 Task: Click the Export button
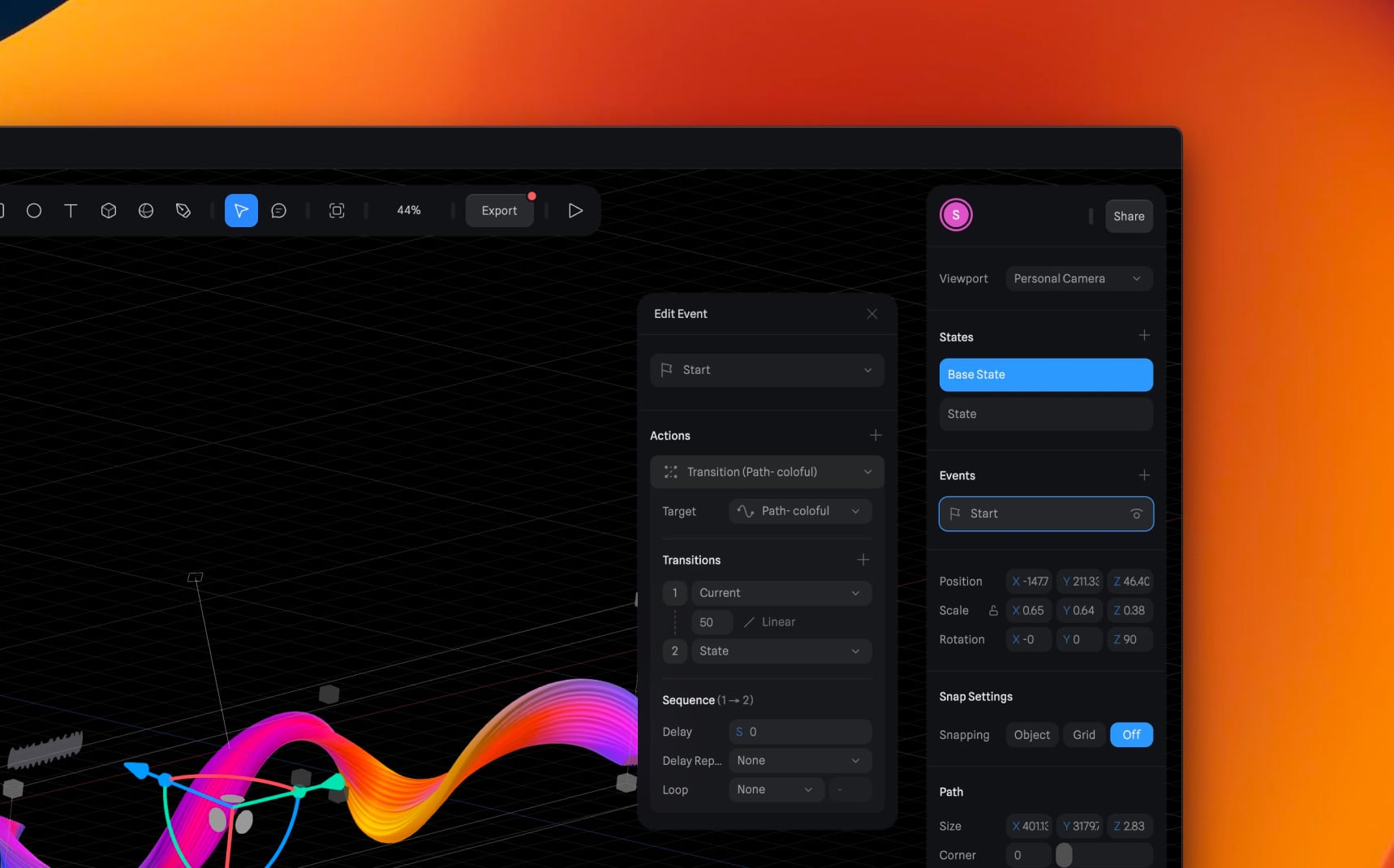499,210
